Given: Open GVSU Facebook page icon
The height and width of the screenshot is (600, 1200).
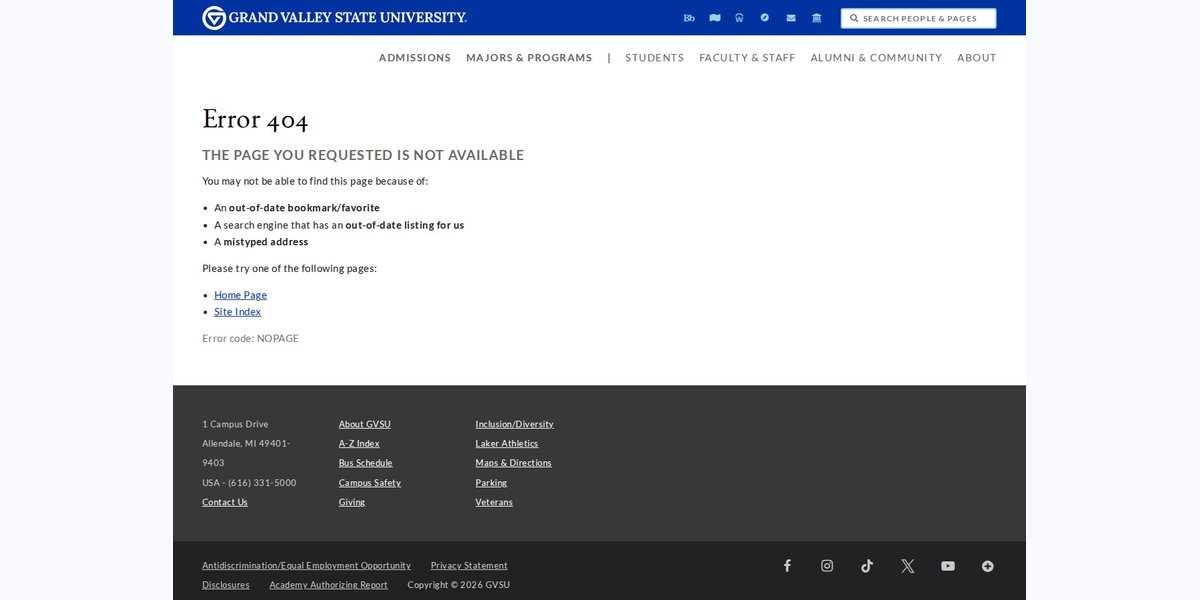Looking at the screenshot, I should 787,566.
